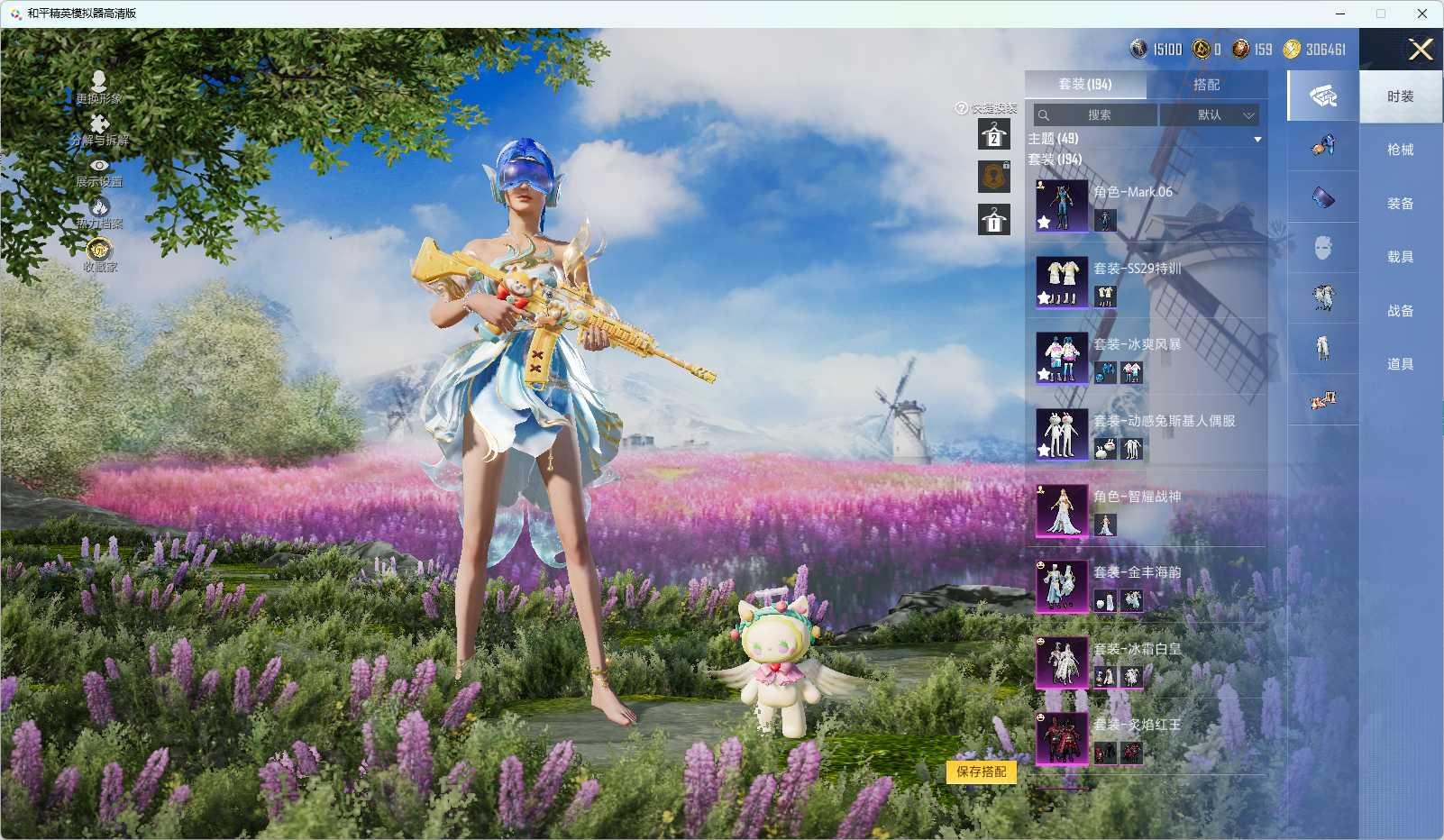Click the rabbit head part under 动感兔斯基人偶服

pos(1105,449)
